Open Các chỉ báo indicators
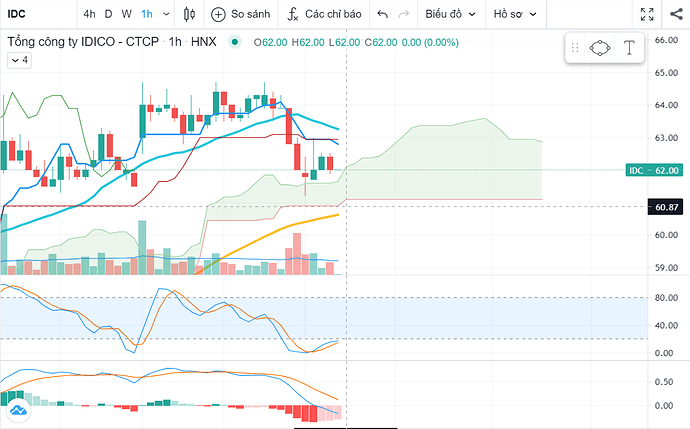This screenshot has height=429, width=690. coord(325,14)
